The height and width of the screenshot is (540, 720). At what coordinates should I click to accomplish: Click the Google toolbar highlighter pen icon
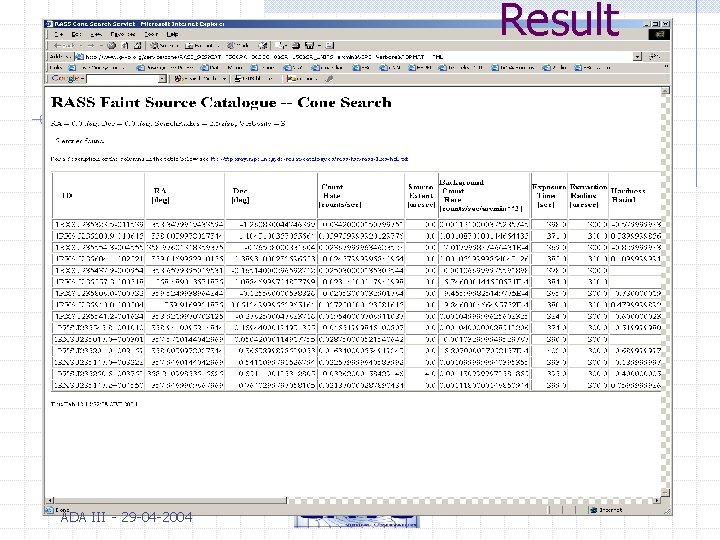pos(329,79)
